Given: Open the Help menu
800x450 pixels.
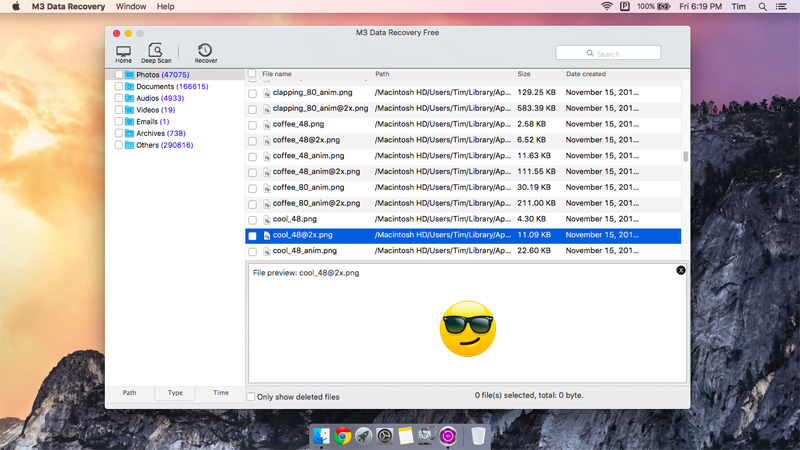Looking at the screenshot, I should 165,7.
